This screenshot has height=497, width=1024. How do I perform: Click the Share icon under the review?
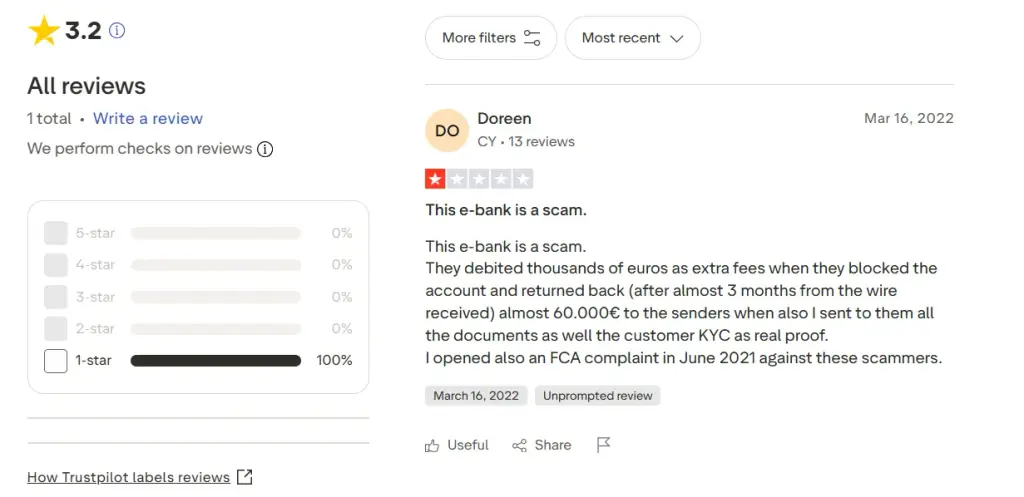pos(519,445)
